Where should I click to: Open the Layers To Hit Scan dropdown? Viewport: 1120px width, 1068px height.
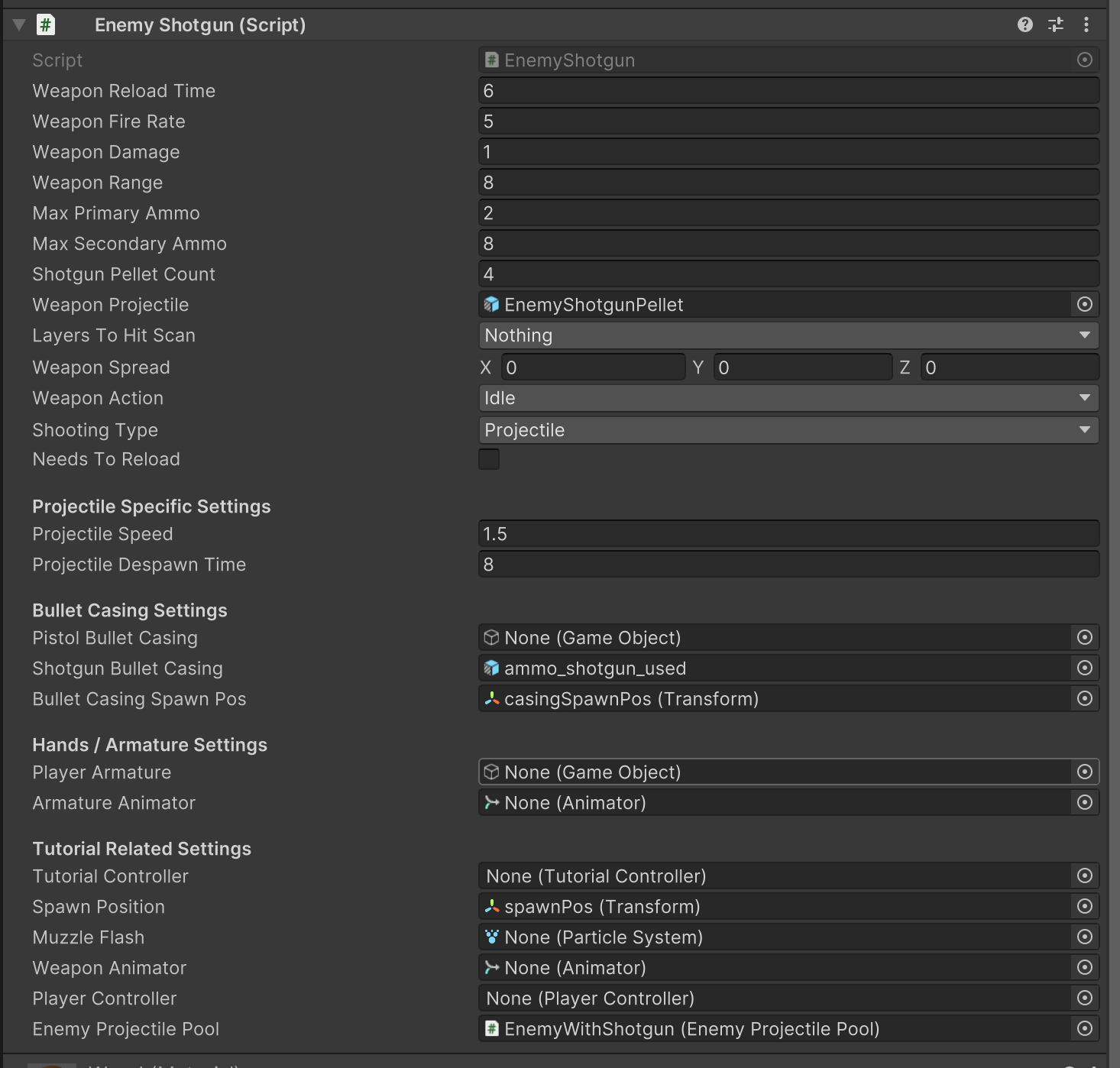coord(787,335)
